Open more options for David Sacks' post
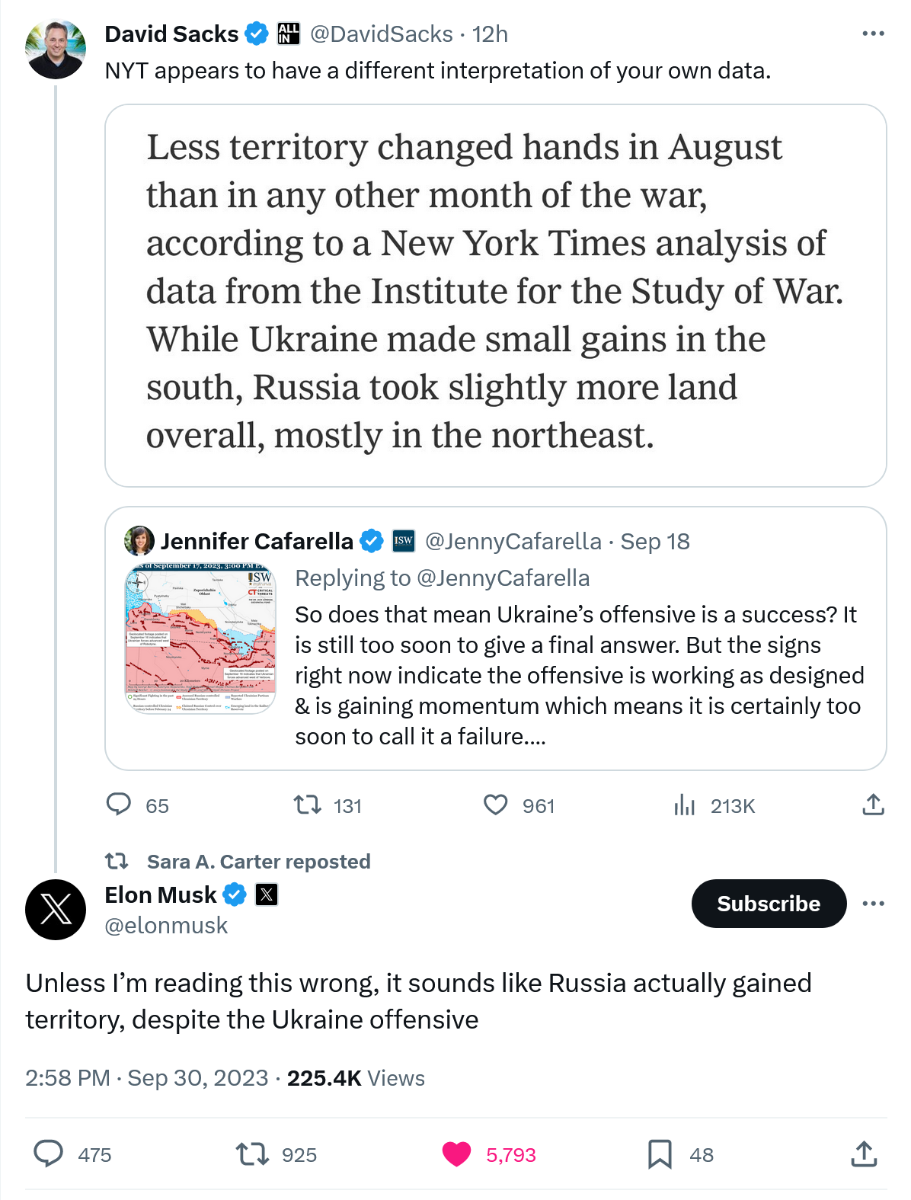The height and width of the screenshot is (1200, 911). coord(872,34)
